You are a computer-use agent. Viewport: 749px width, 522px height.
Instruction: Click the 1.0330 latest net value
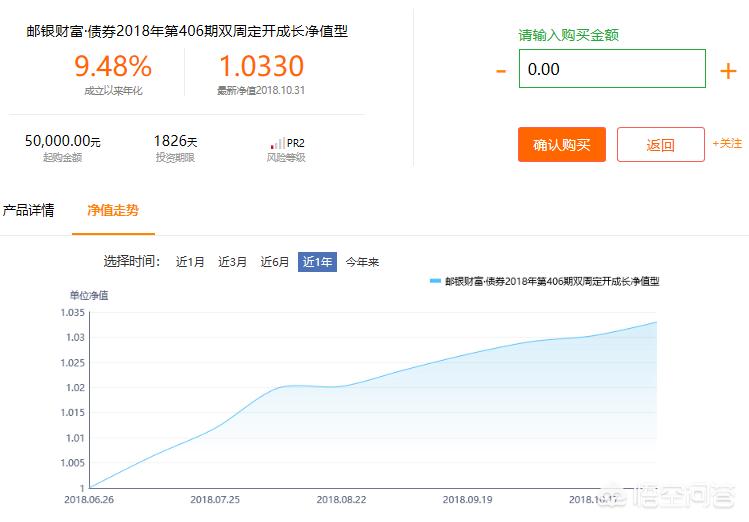pos(261,66)
